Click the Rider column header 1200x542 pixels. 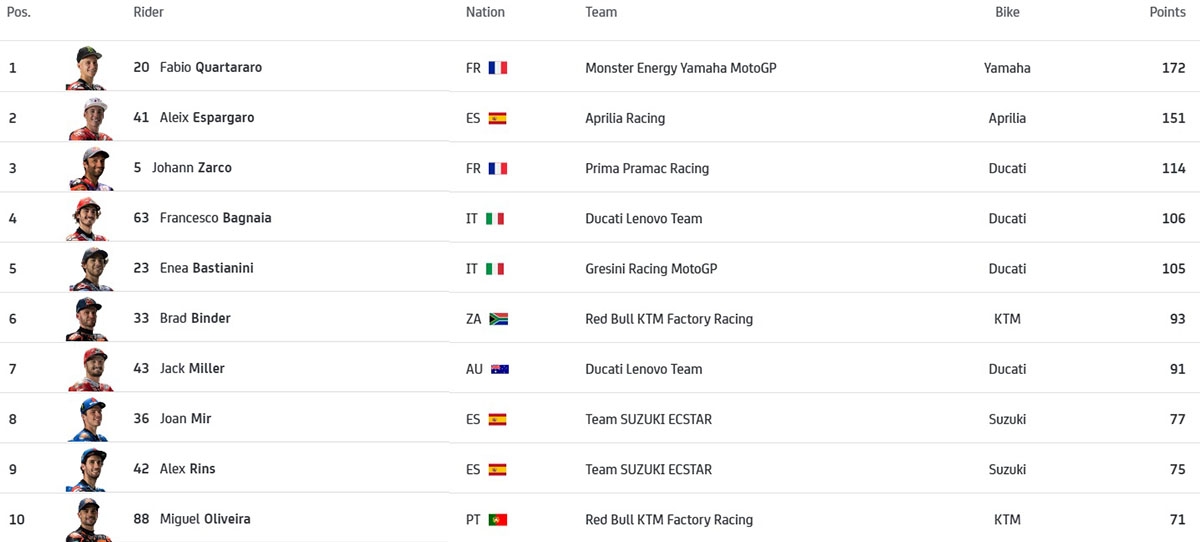pyautogui.click(x=148, y=12)
